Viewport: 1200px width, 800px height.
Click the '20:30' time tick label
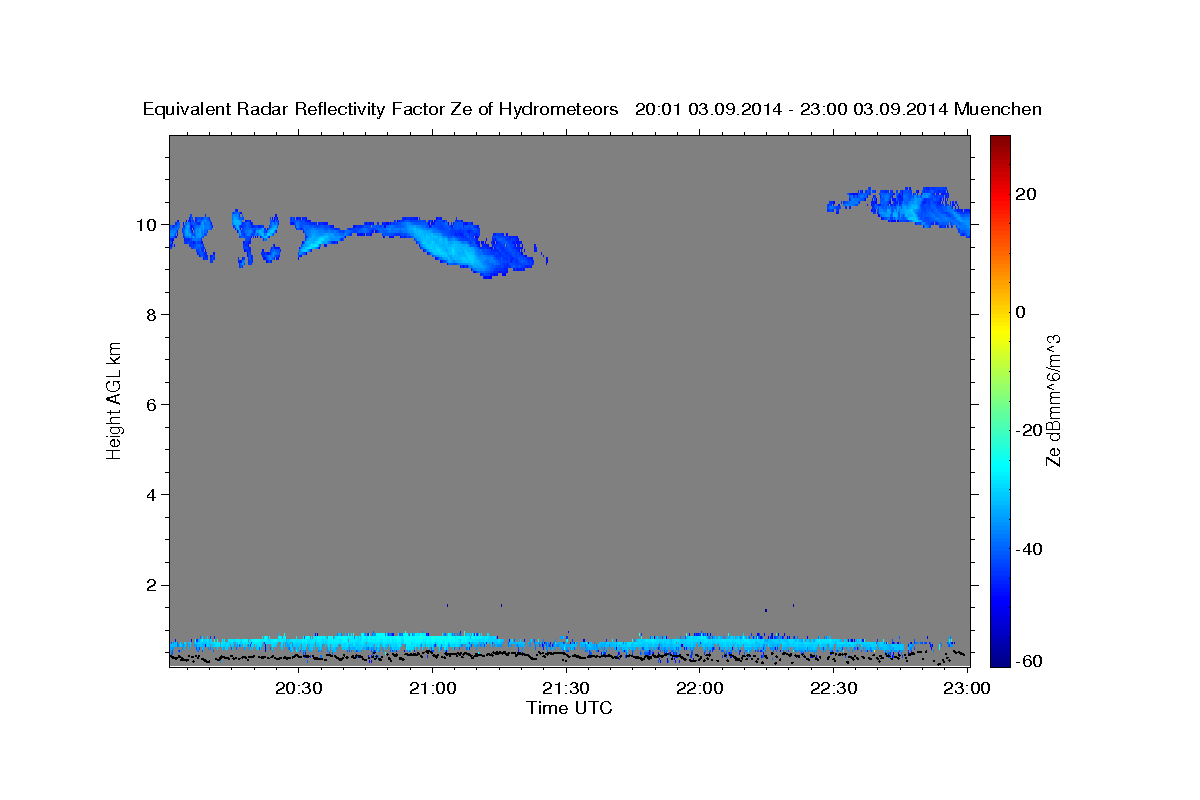pos(299,689)
